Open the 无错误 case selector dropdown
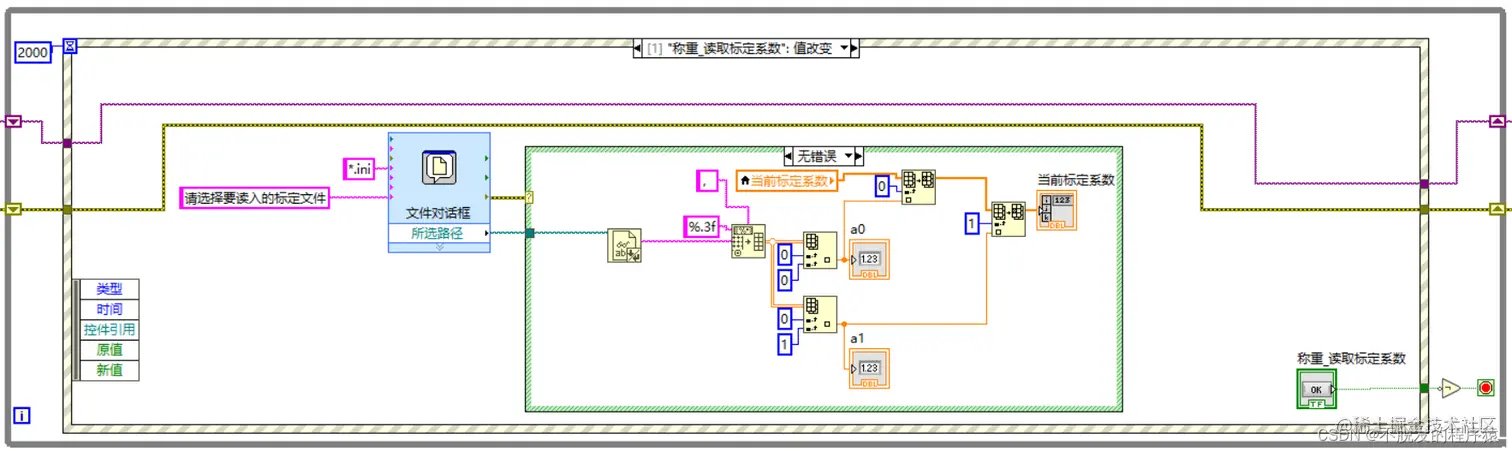 (850, 156)
